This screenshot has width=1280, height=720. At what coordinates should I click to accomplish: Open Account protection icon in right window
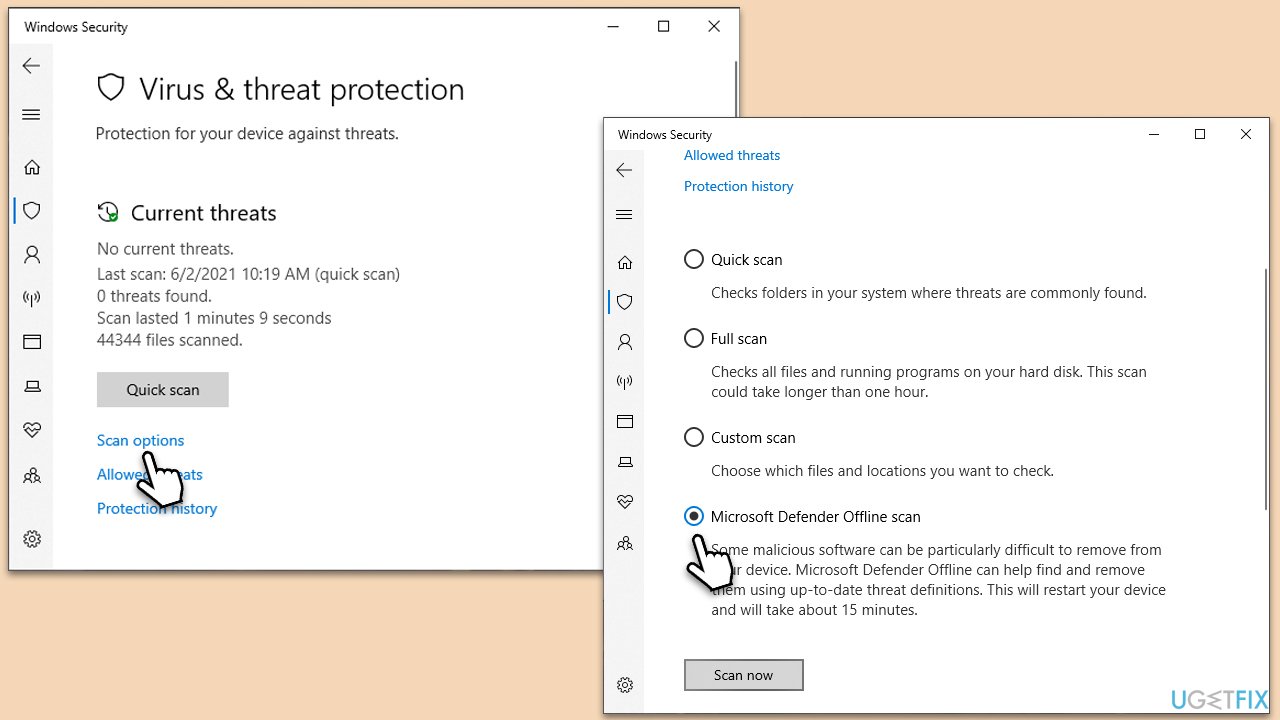pos(625,342)
